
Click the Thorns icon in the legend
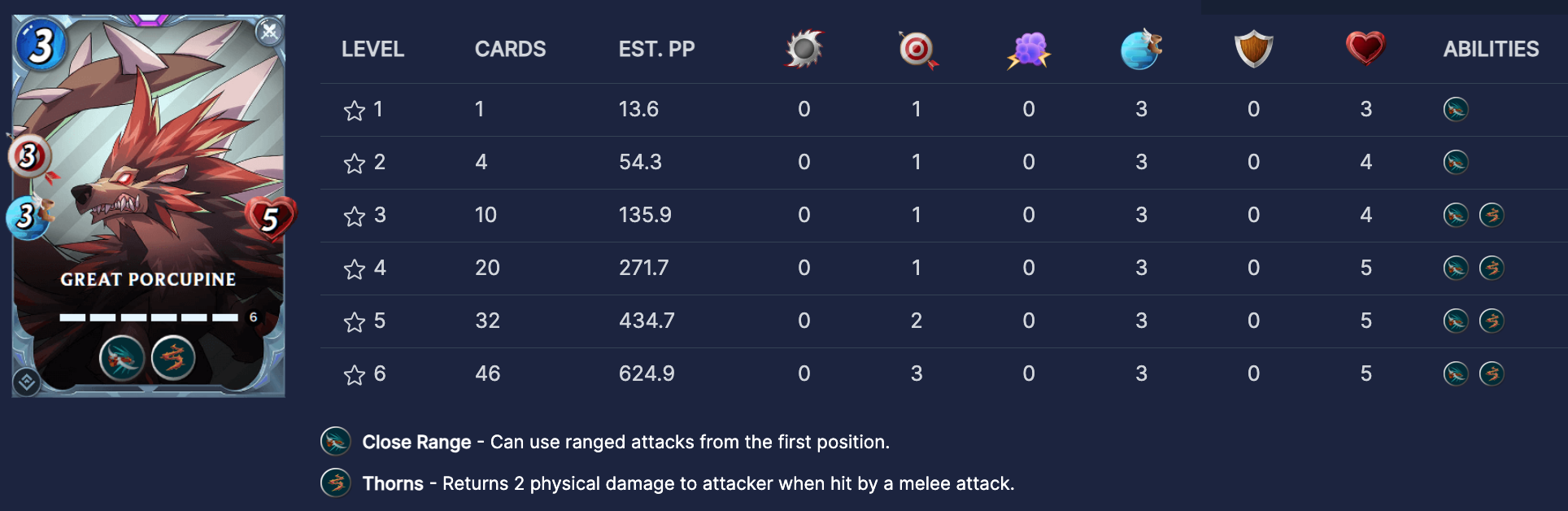[x=335, y=483]
